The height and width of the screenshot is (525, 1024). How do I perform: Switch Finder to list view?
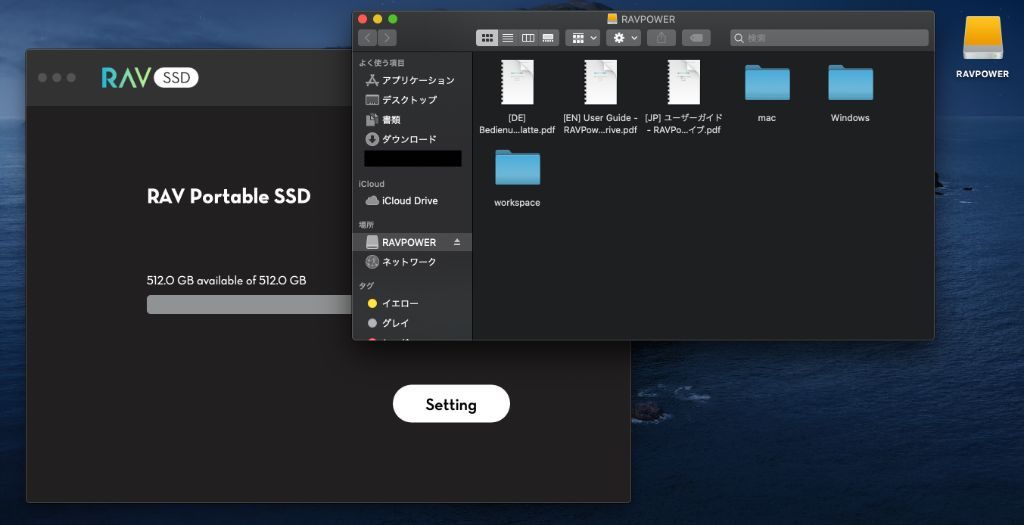pos(507,38)
